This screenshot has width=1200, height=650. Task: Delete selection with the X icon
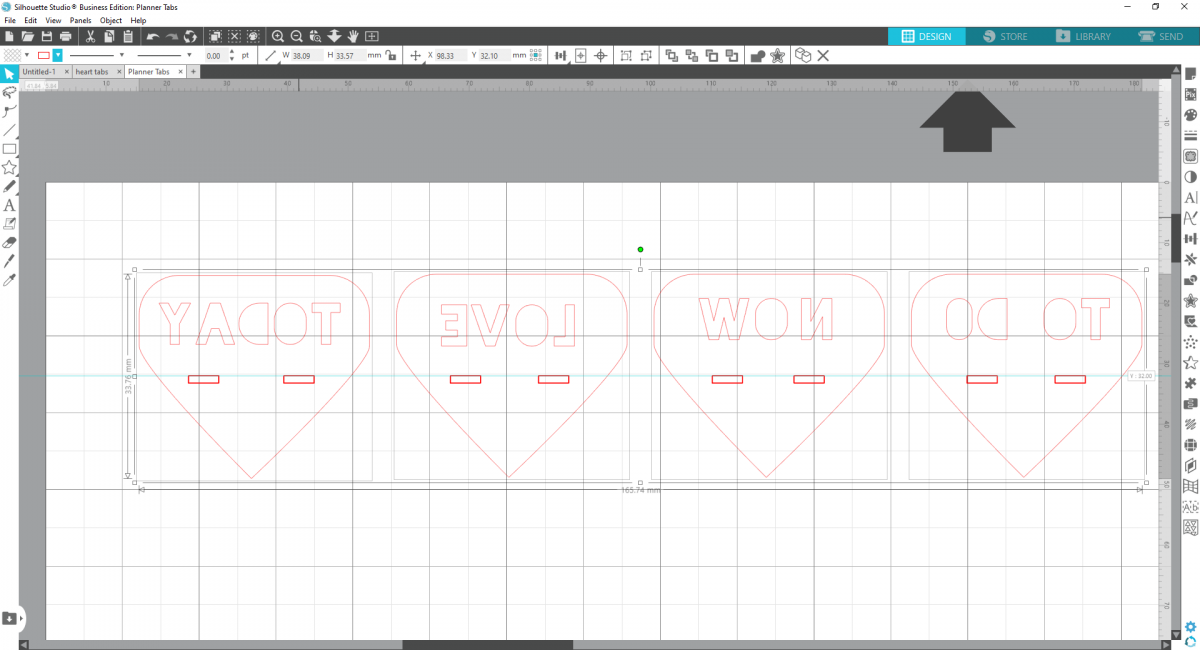[823, 55]
